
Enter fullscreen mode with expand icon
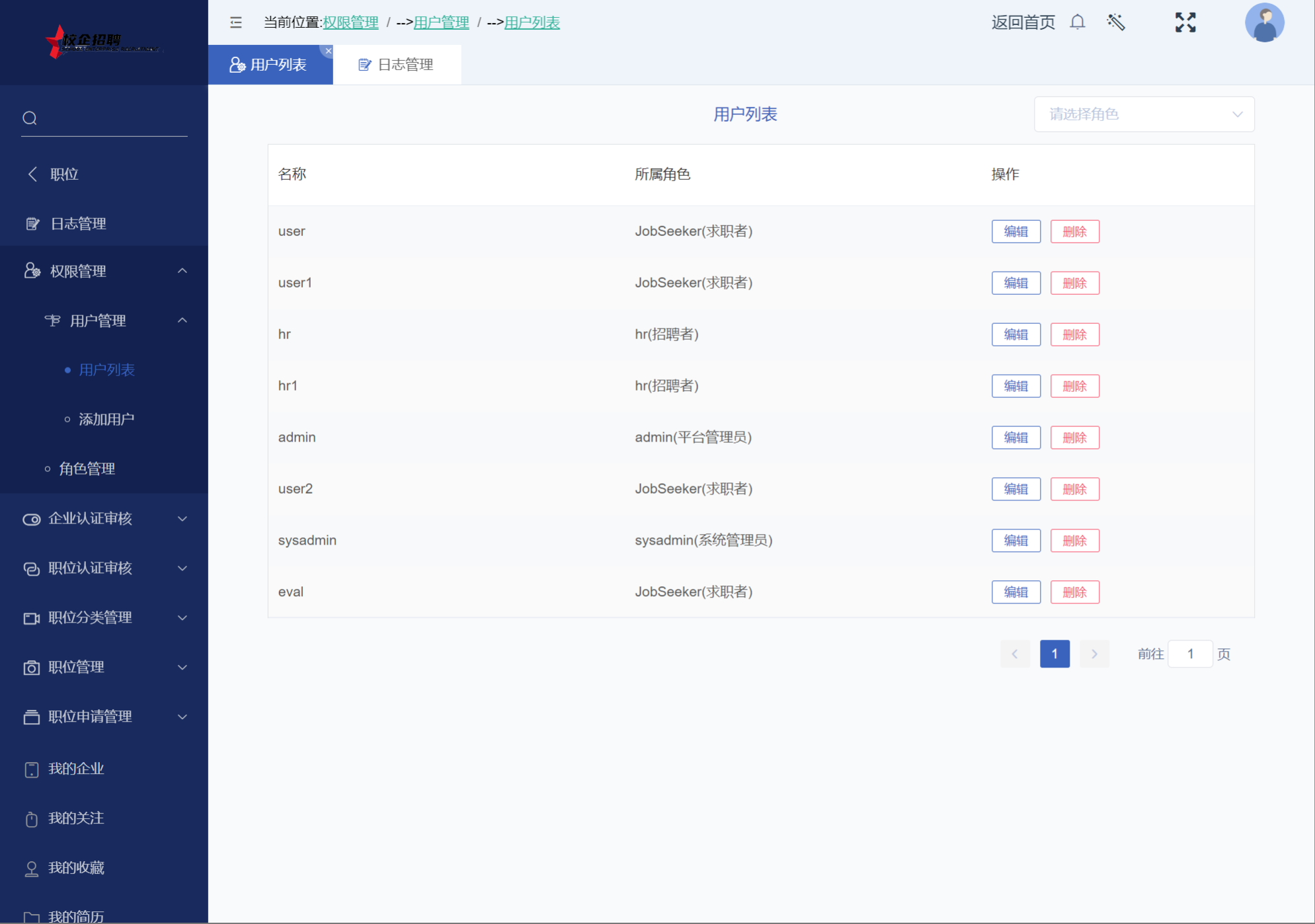tap(1185, 22)
